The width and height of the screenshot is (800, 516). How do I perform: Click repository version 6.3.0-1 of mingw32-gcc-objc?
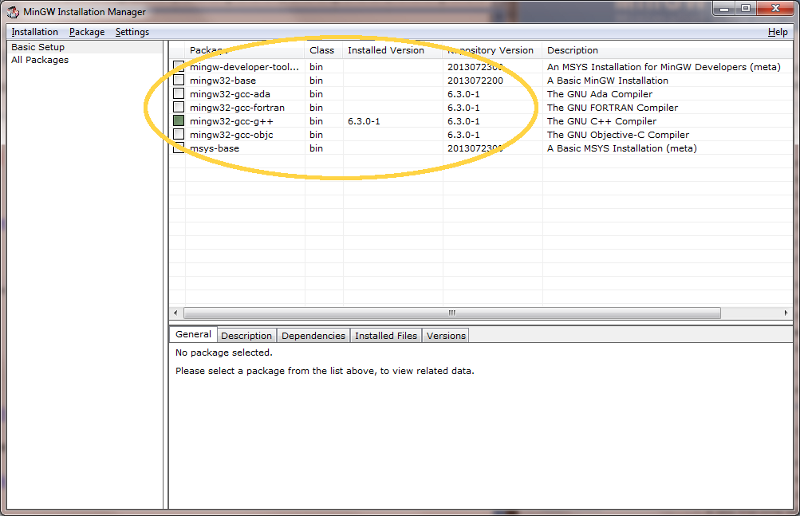[x=463, y=135]
